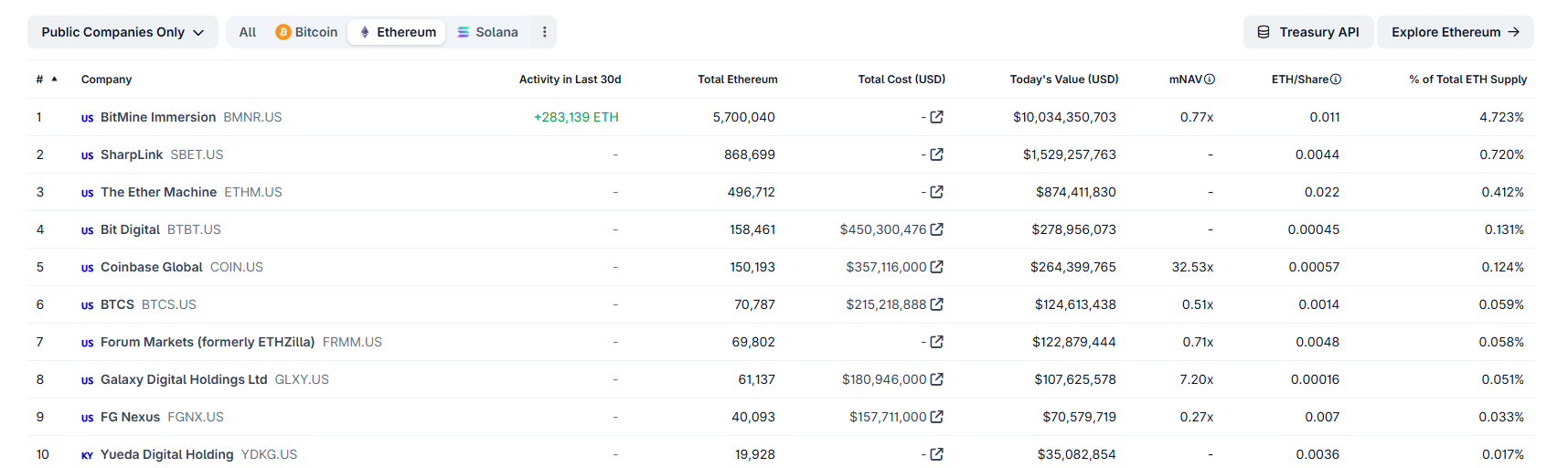Show ETH/Share info tooltip icon
This screenshot has height=468, width=1568.
point(1336,80)
